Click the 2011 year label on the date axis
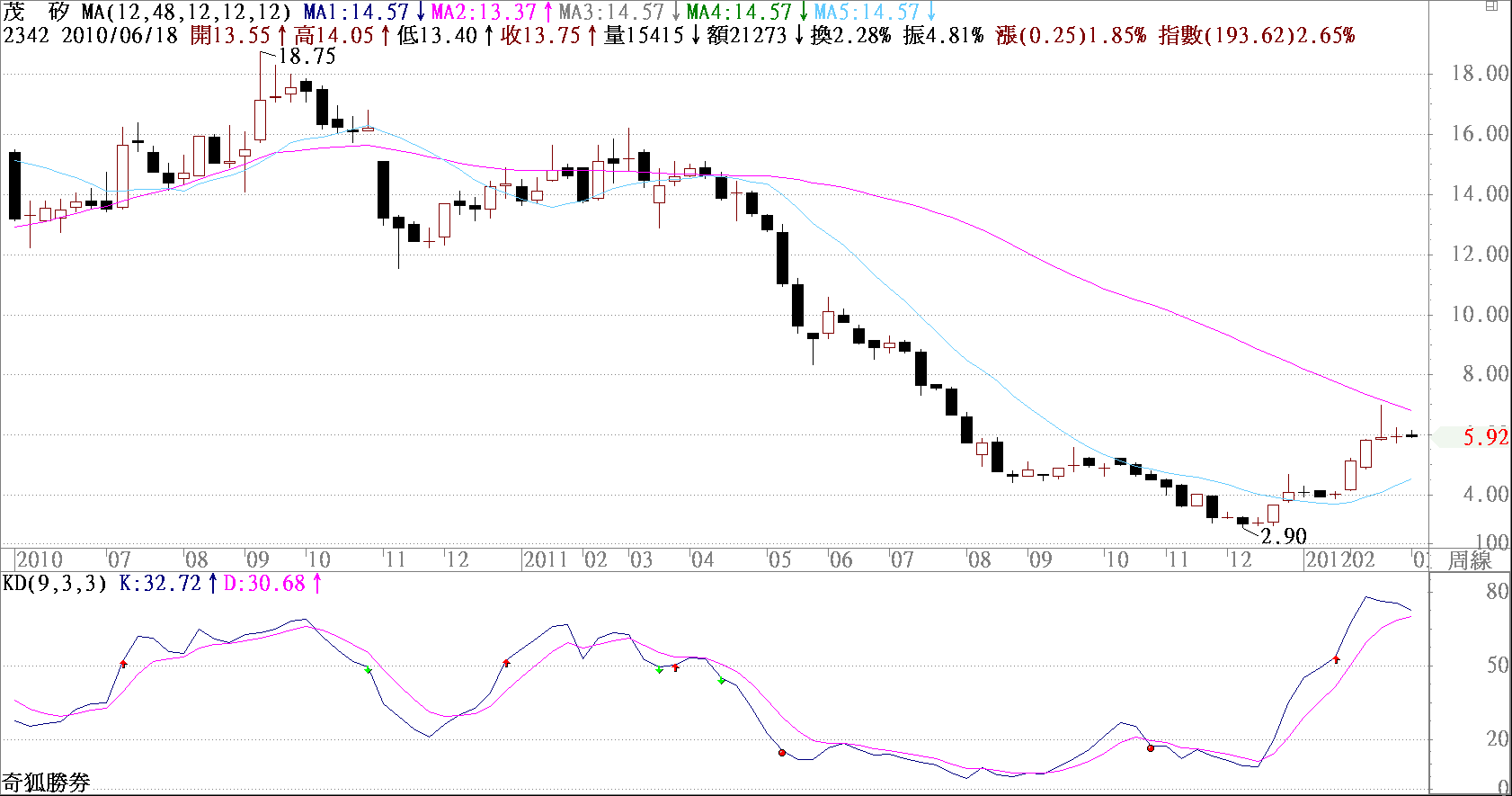This screenshot has width=1512, height=796. click(546, 559)
